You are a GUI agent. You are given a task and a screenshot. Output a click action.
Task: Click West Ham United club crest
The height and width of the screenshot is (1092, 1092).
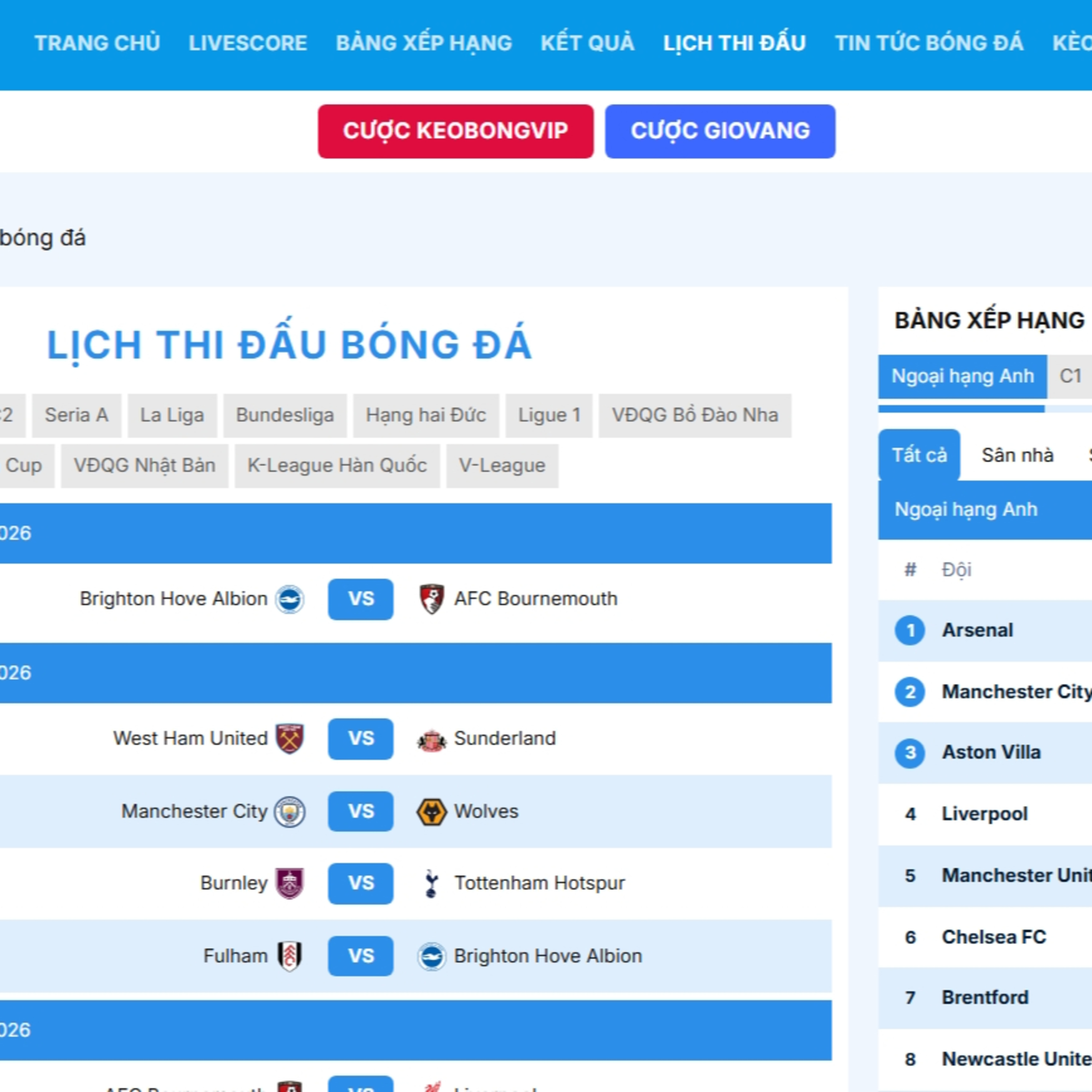pyautogui.click(x=289, y=739)
